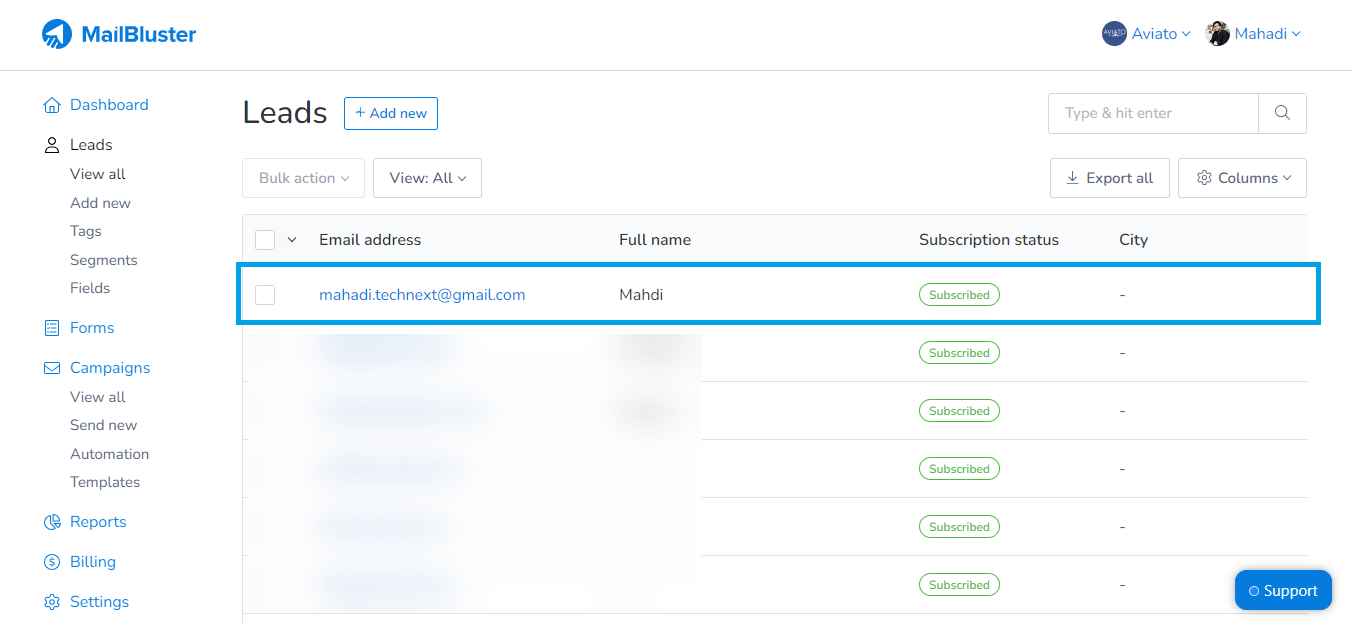Open Automation under Campaigns
1352x624 pixels.
coord(109,454)
